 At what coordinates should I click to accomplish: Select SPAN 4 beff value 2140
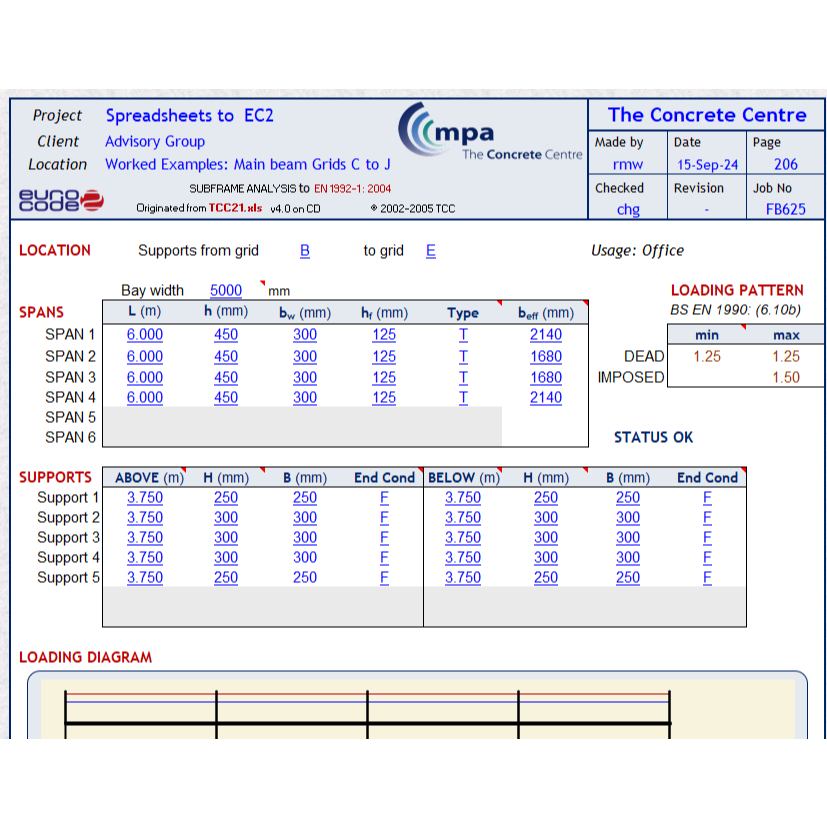pyautogui.click(x=545, y=397)
